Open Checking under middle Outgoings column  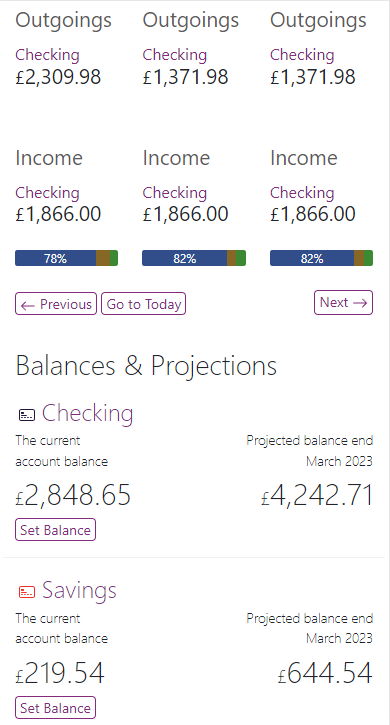(174, 55)
